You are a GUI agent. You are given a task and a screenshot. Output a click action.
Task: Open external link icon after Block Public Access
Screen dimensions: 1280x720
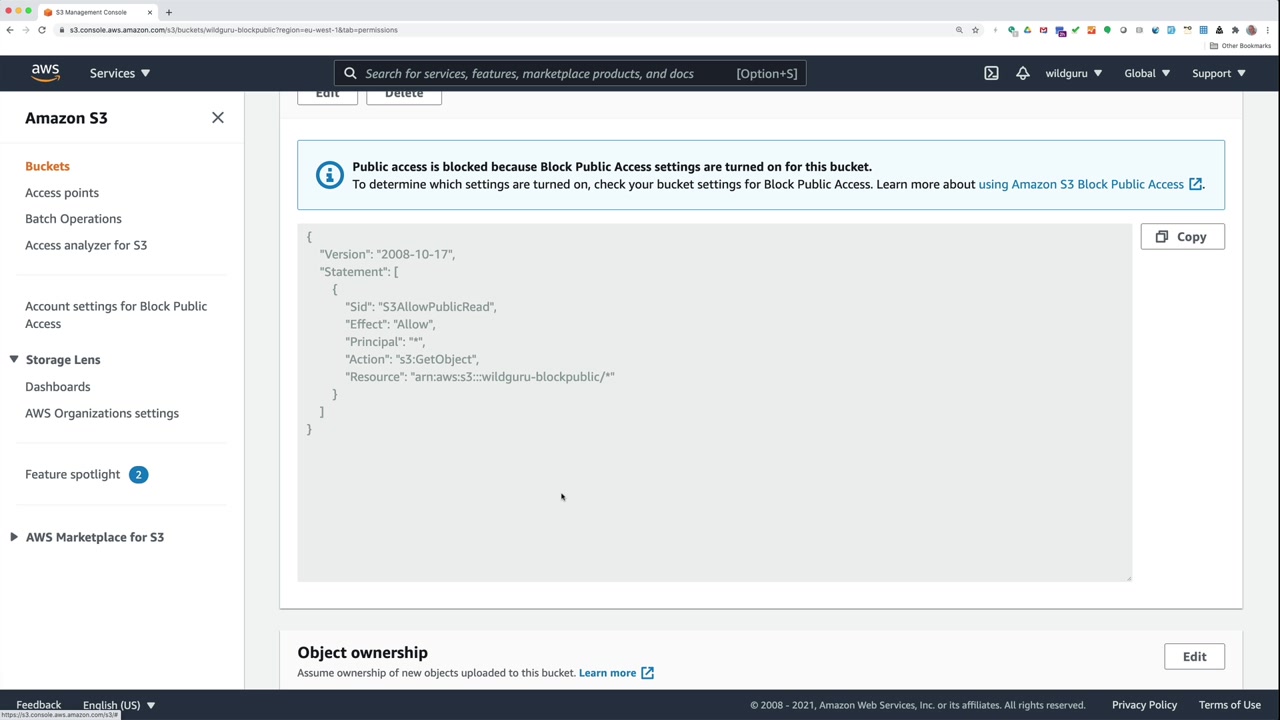click(x=1195, y=184)
